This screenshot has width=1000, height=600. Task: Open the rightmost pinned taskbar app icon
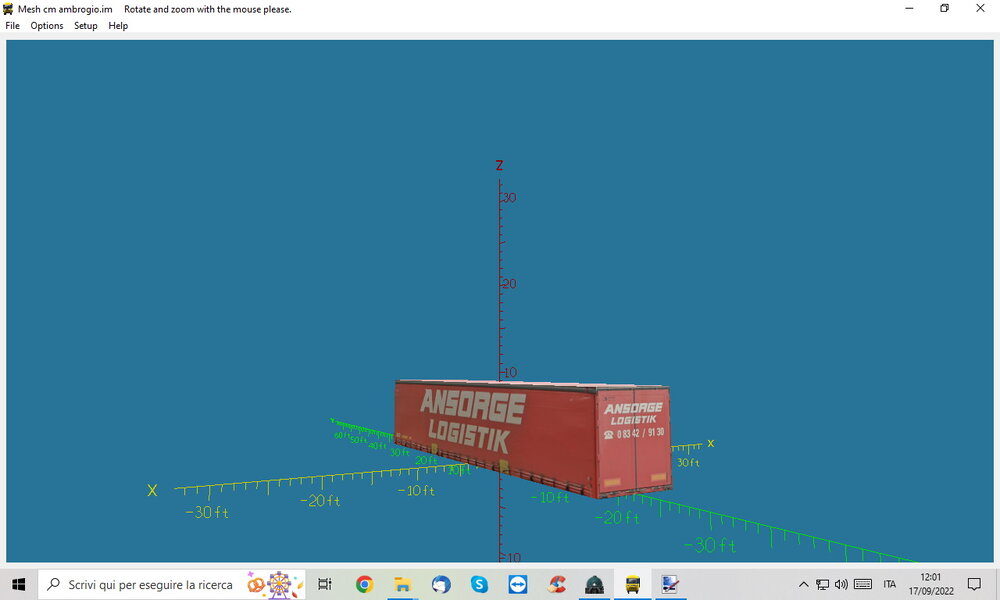click(670, 584)
